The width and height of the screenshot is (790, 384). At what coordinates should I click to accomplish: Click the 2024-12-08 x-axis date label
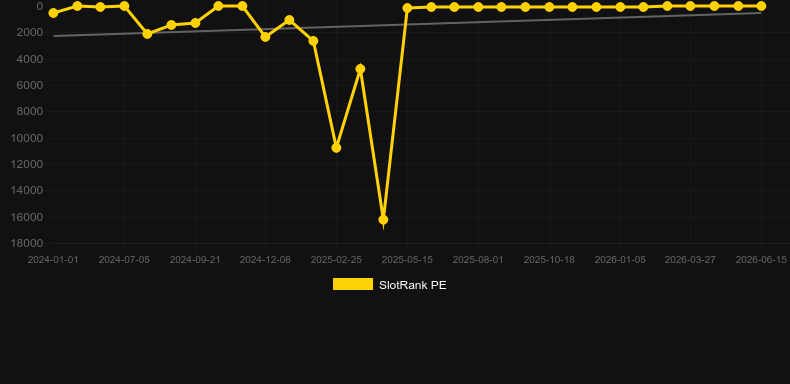coord(265,260)
